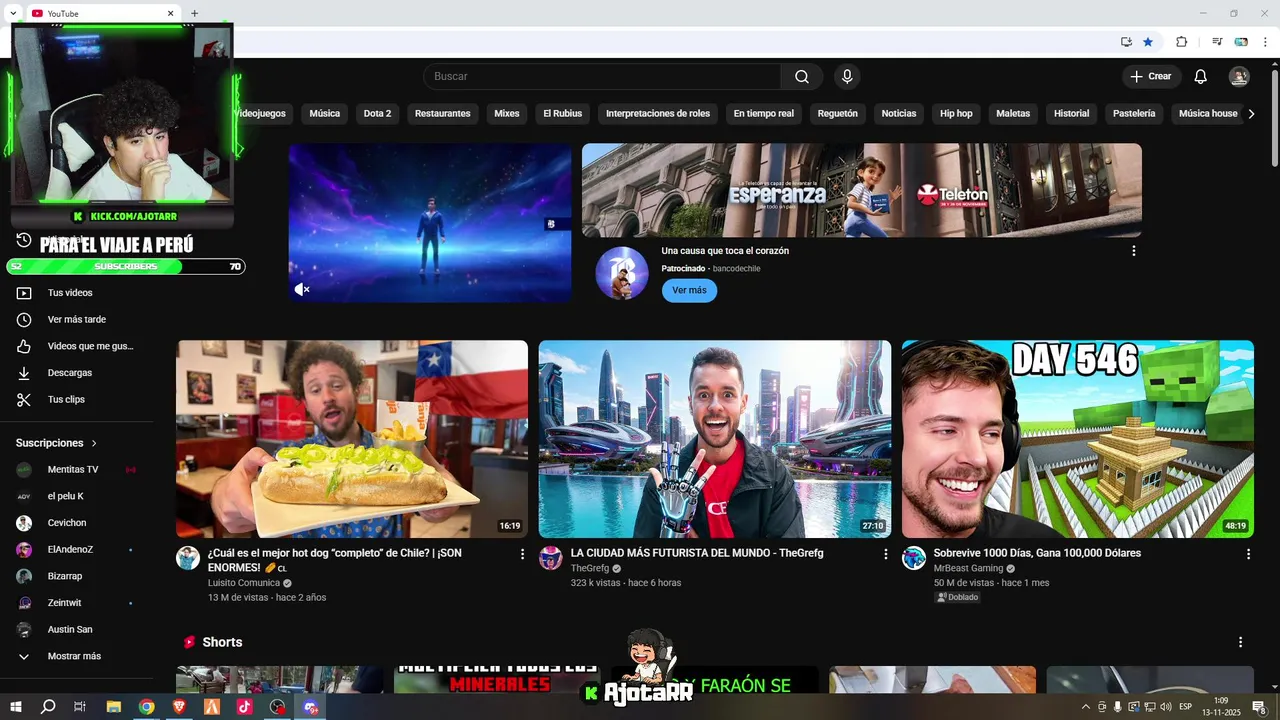The height and width of the screenshot is (720, 1280).
Task: Select the Reguetón category chip
Action: tap(837, 114)
